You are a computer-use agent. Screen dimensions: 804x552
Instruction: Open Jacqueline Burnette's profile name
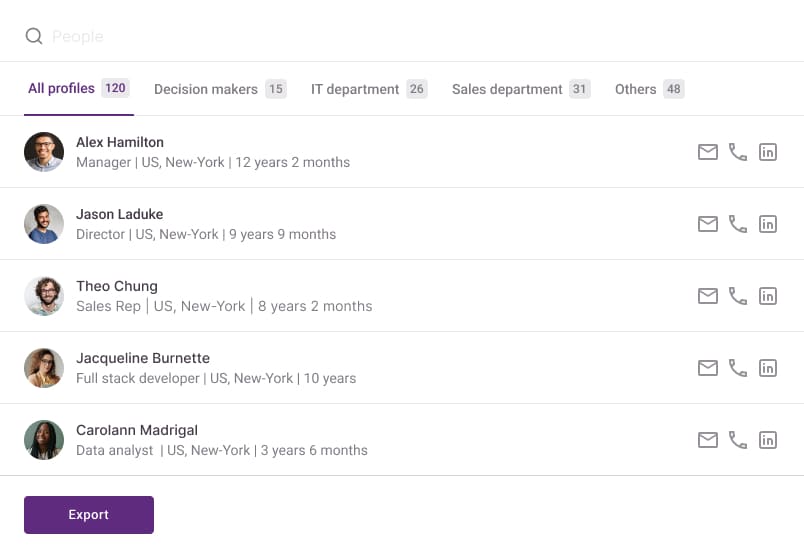[143, 358]
